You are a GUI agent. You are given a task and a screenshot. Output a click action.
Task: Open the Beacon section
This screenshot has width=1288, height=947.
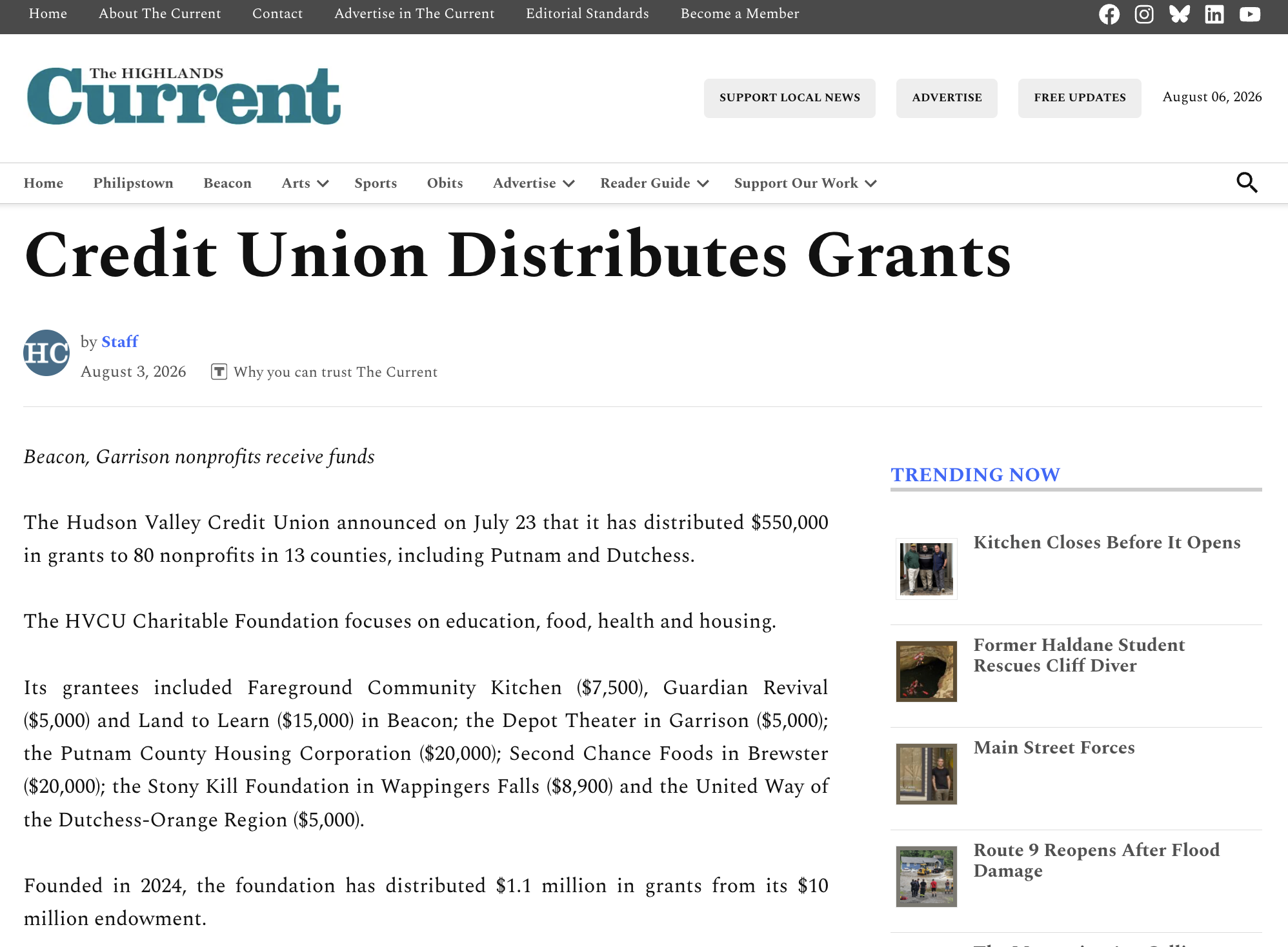coord(227,183)
